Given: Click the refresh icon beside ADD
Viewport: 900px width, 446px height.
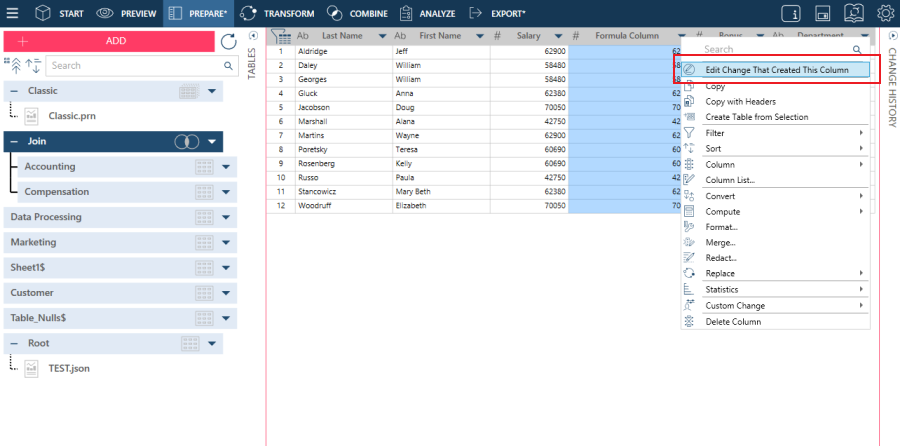Looking at the screenshot, I should pos(229,41).
